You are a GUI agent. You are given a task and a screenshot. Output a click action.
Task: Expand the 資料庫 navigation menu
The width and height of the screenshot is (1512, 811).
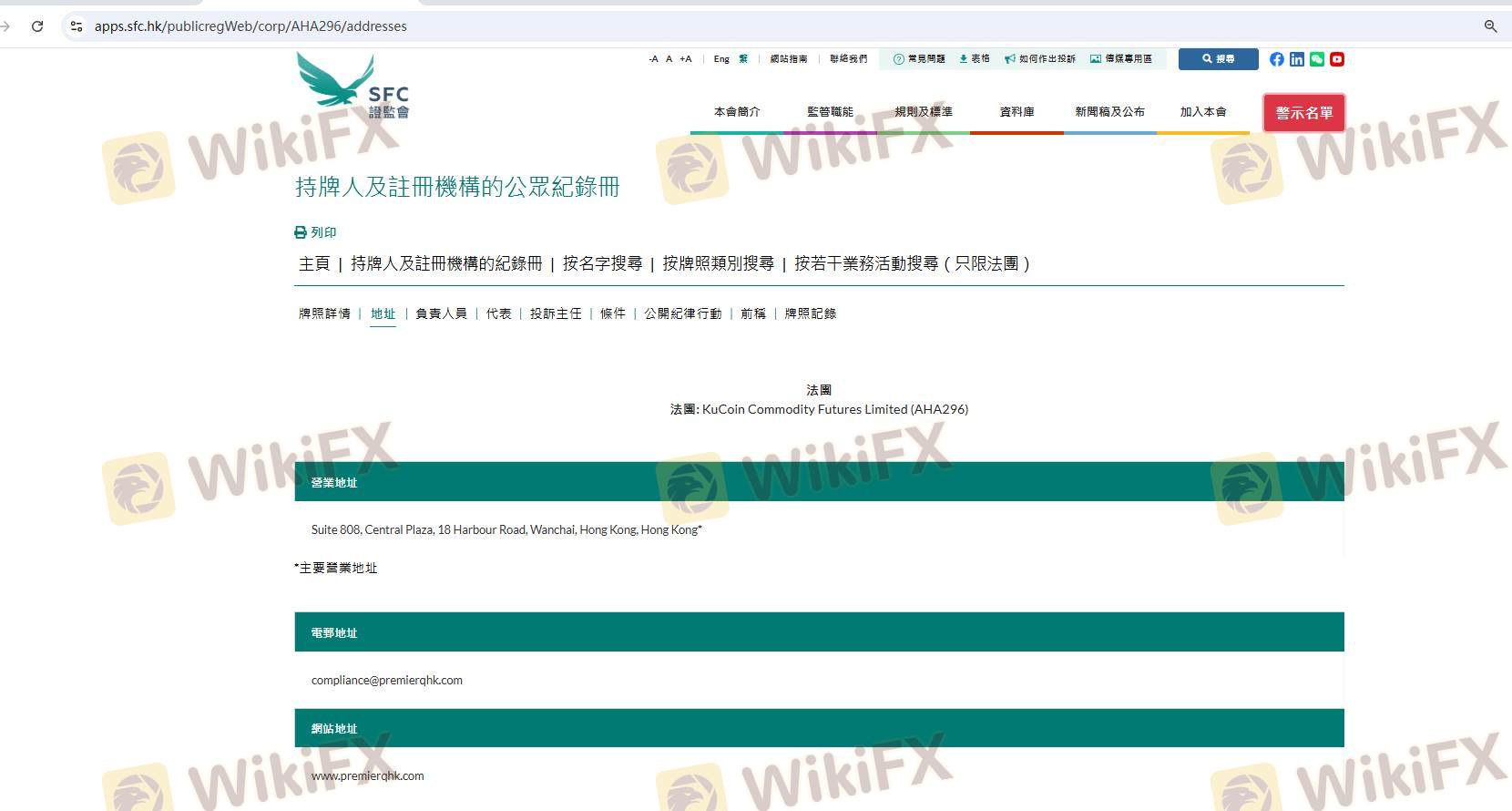1017,112
